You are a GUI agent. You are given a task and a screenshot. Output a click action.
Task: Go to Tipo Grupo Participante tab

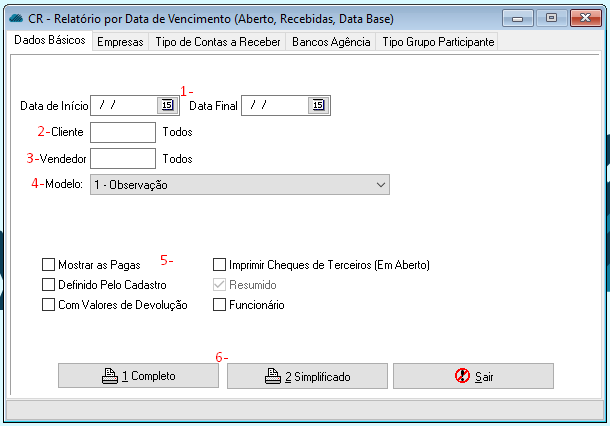(437, 42)
